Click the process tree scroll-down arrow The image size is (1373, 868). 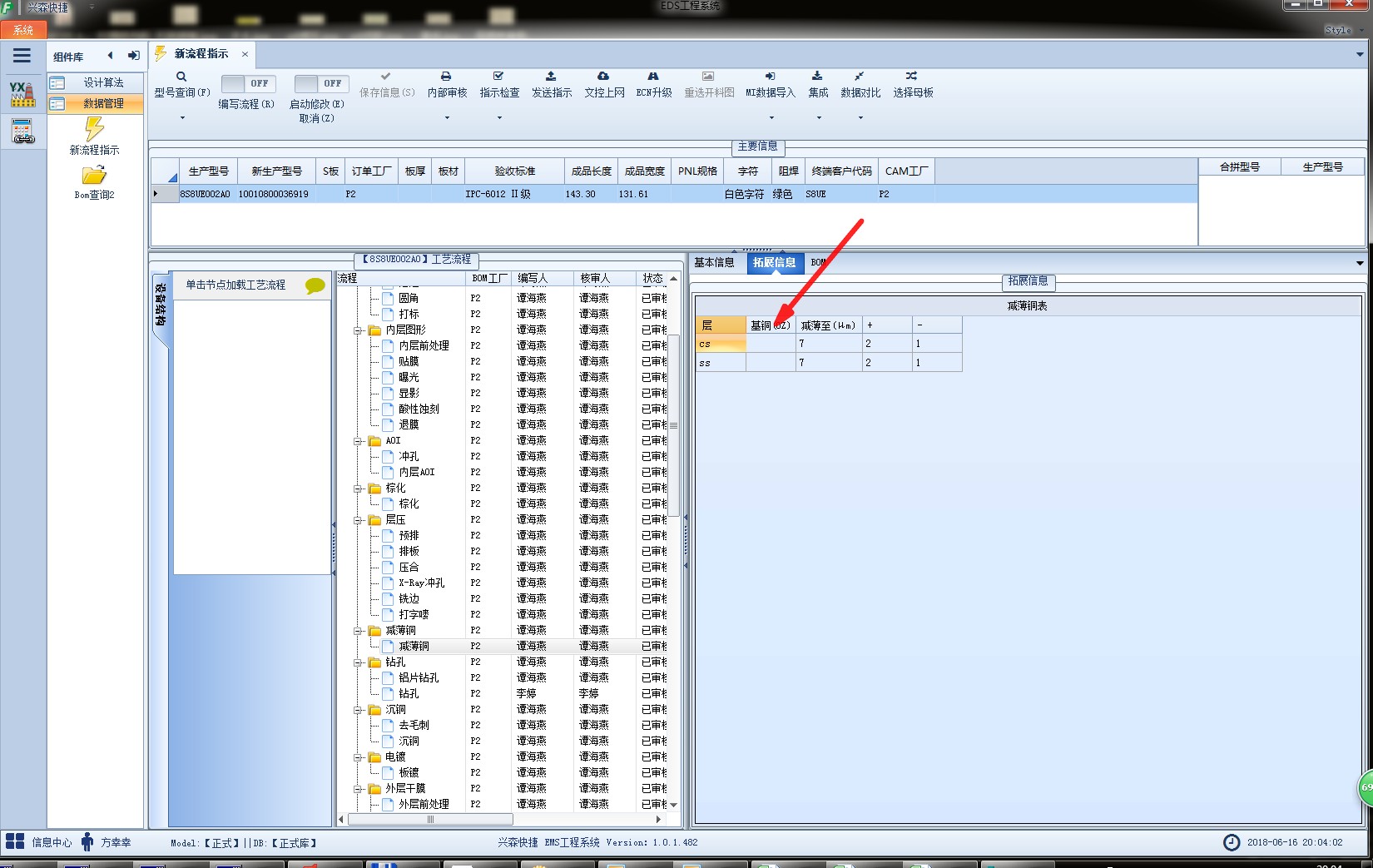pyautogui.click(x=674, y=805)
